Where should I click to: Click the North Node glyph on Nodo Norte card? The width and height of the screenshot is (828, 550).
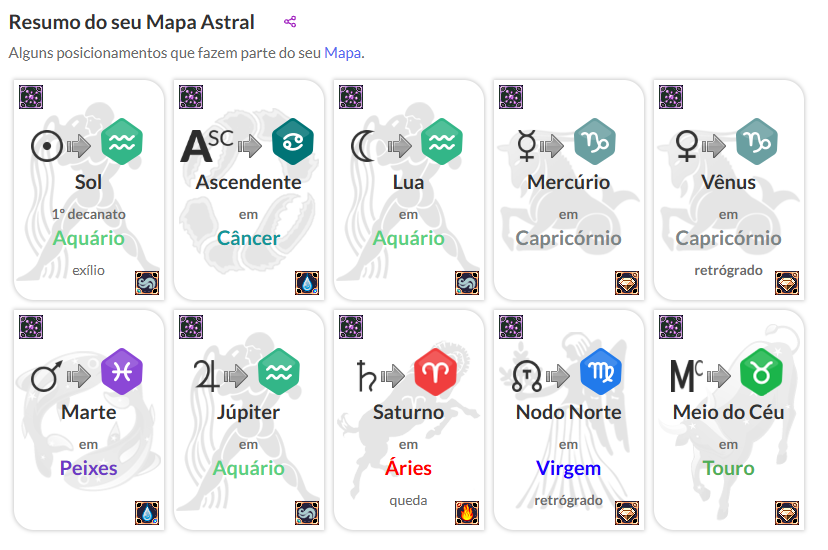pos(526,376)
